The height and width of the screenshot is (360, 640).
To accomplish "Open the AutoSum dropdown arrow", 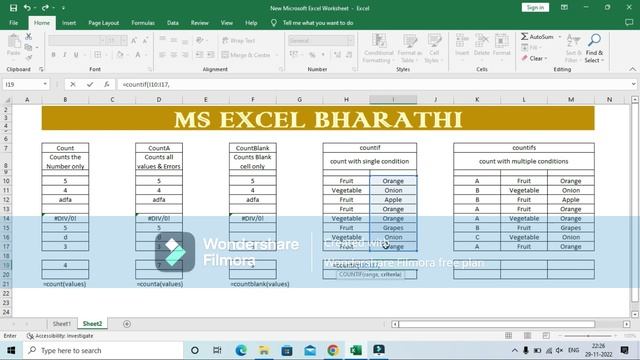I will (560, 37).
